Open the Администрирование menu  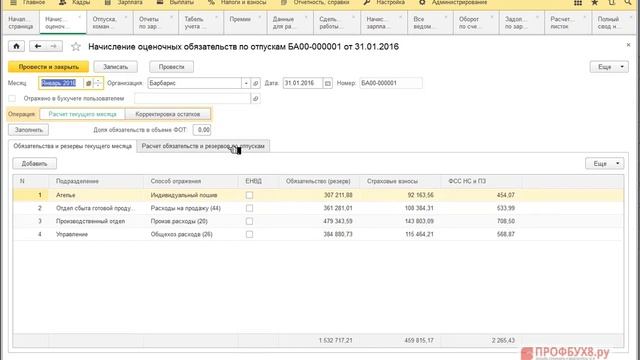click(453, 2)
